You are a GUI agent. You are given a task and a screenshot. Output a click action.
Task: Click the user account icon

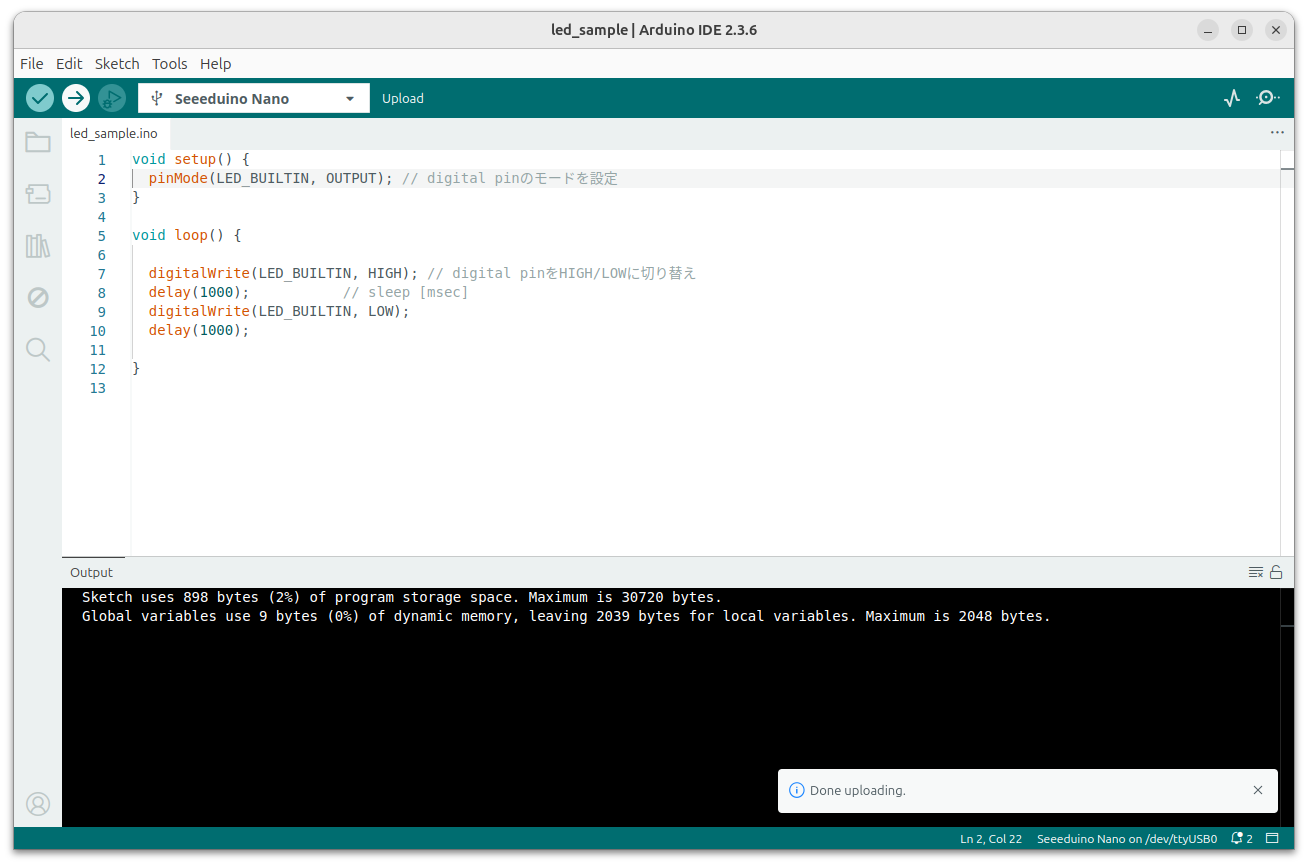click(38, 804)
